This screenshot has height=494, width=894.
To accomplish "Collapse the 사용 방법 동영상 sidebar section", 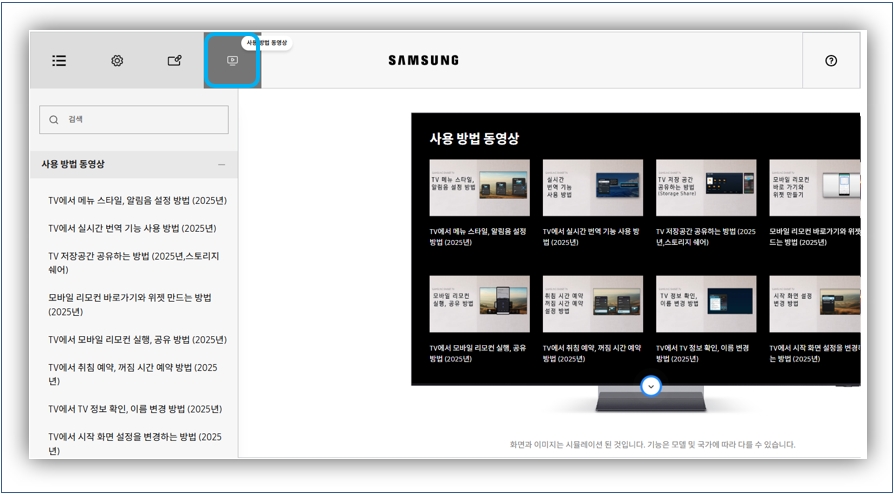I will tap(221, 165).
